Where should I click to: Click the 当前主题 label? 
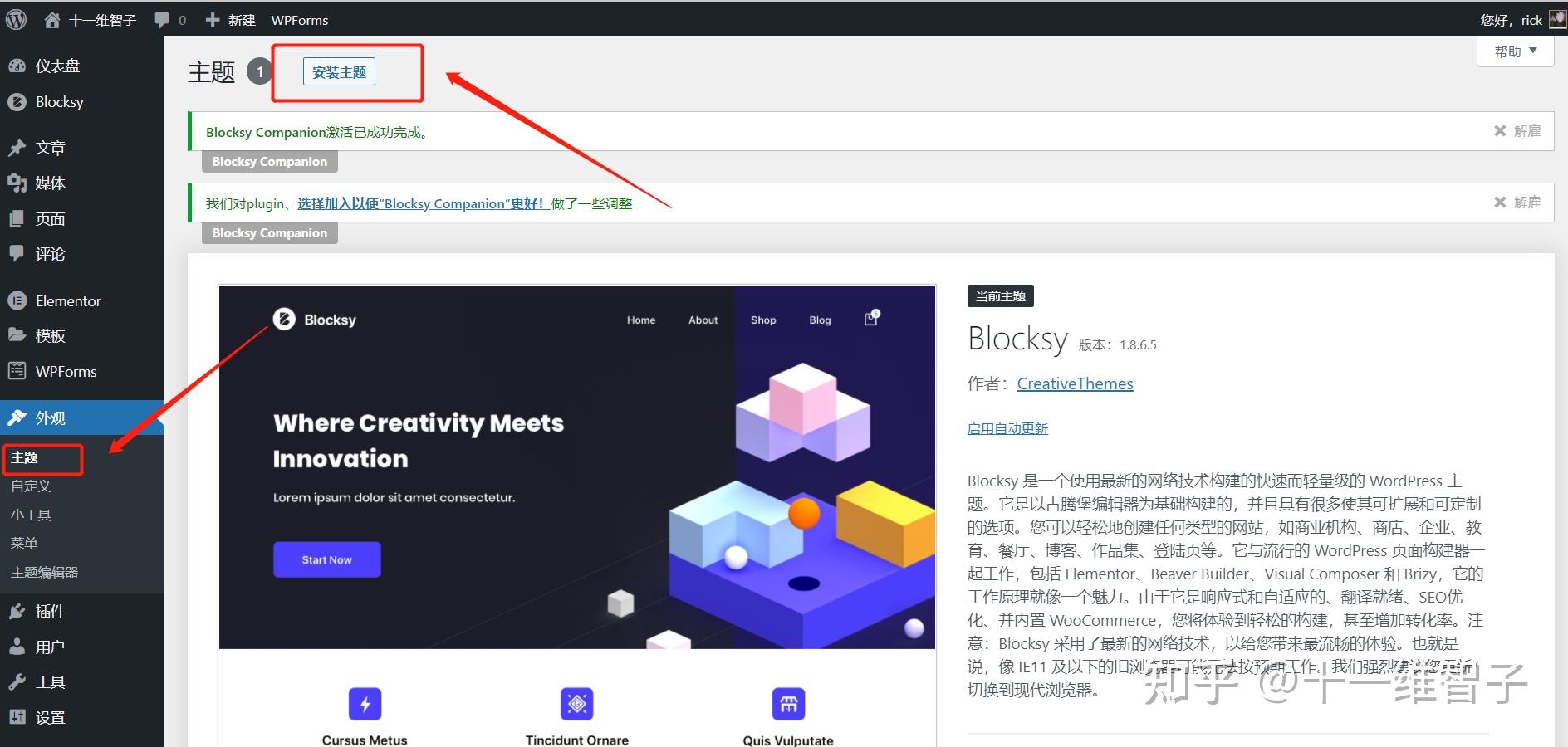(1001, 296)
